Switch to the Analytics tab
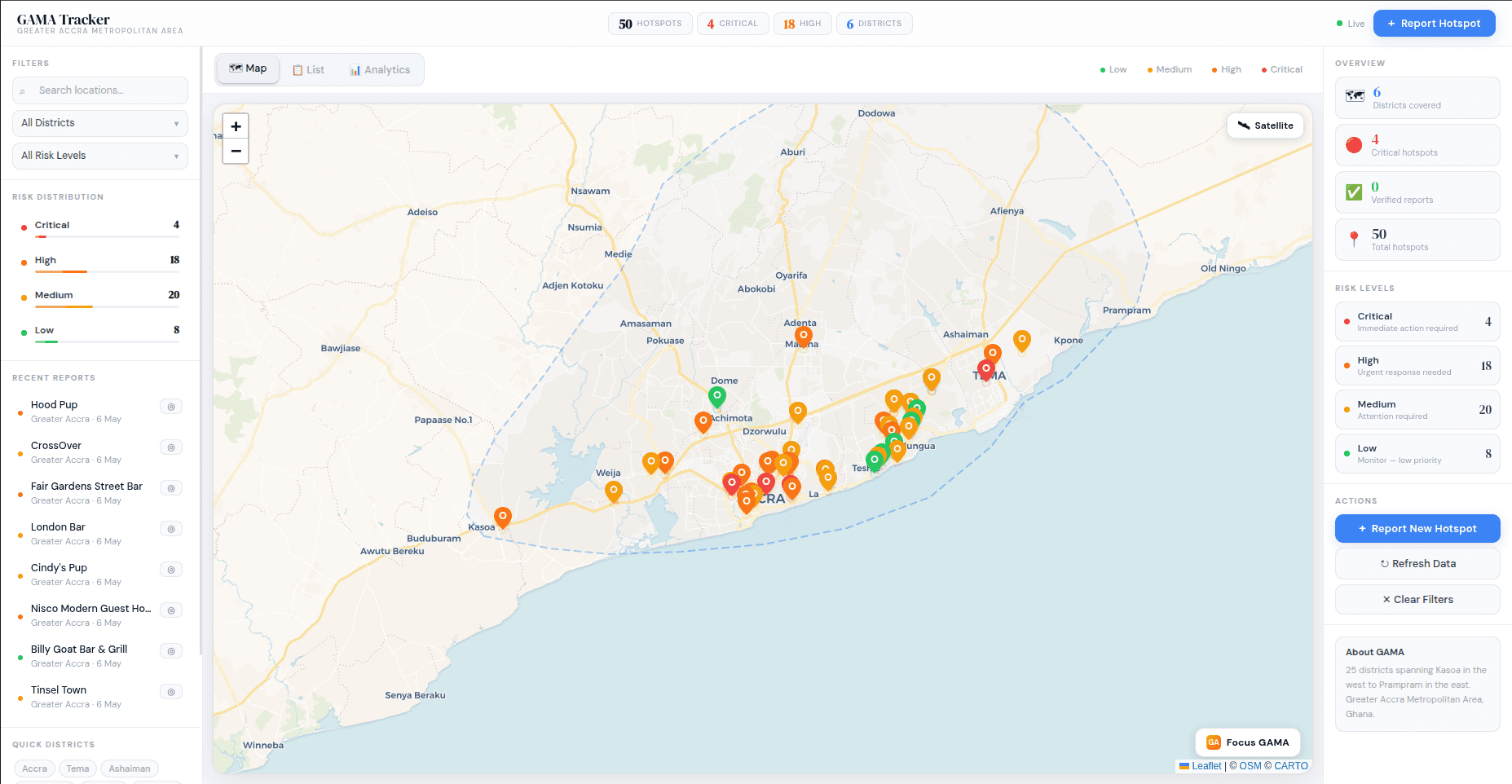This screenshot has width=1512, height=784. [380, 70]
